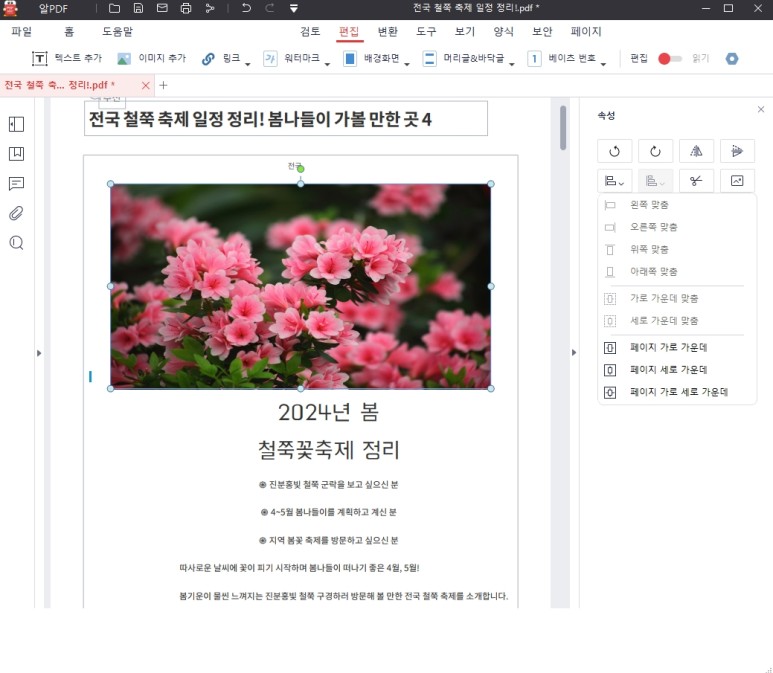Viewport: 773px width, 673px height.
Task: Click the document vertical scrollbar thumb
Action: pos(562,127)
